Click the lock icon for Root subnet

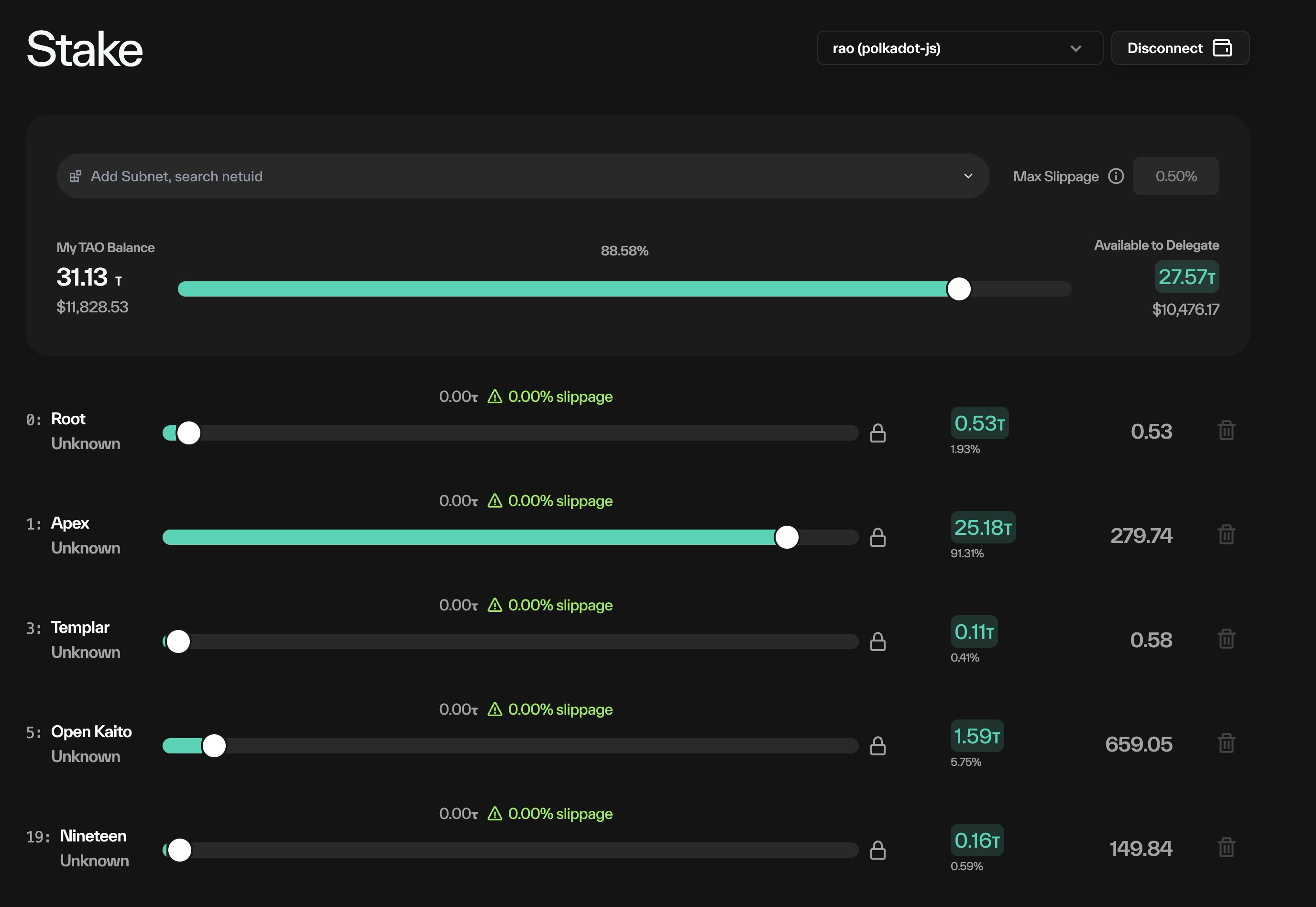coord(877,433)
